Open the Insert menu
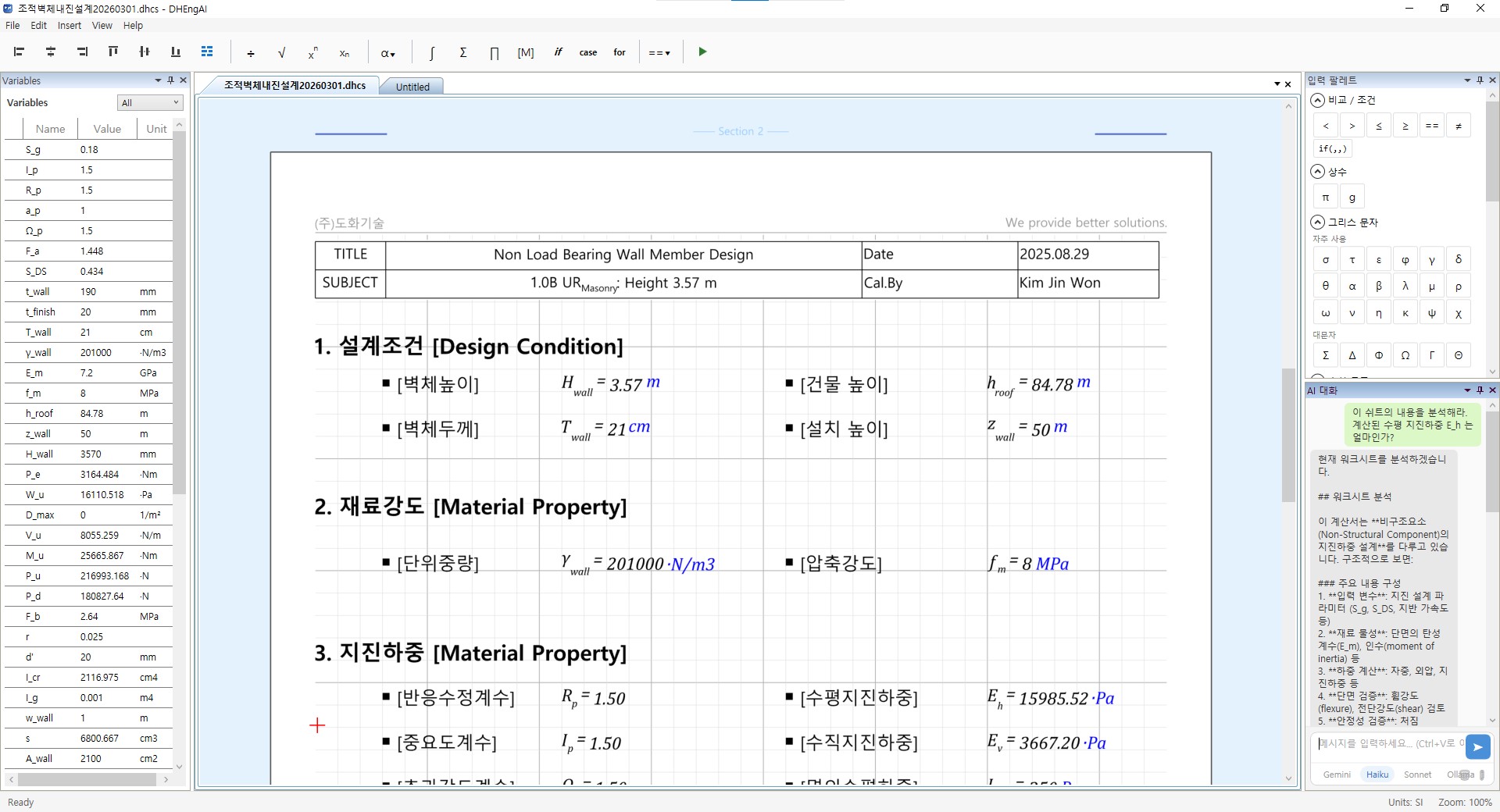1500x812 pixels. pyautogui.click(x=69, y=26)
